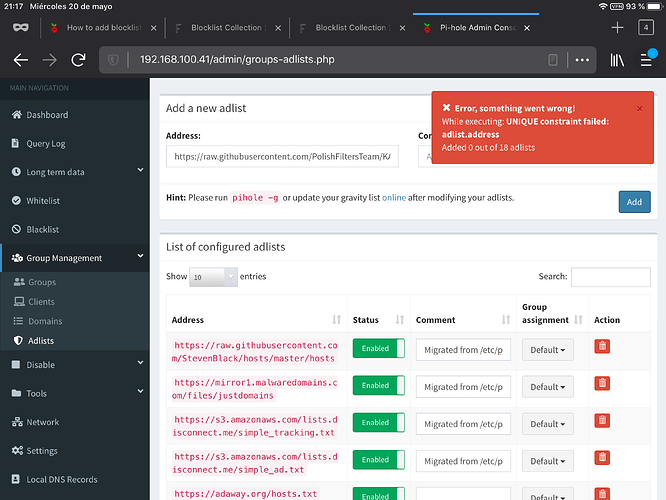Open page actions three-dot menu
Screen dimensions: 666x500
point(582,60)
